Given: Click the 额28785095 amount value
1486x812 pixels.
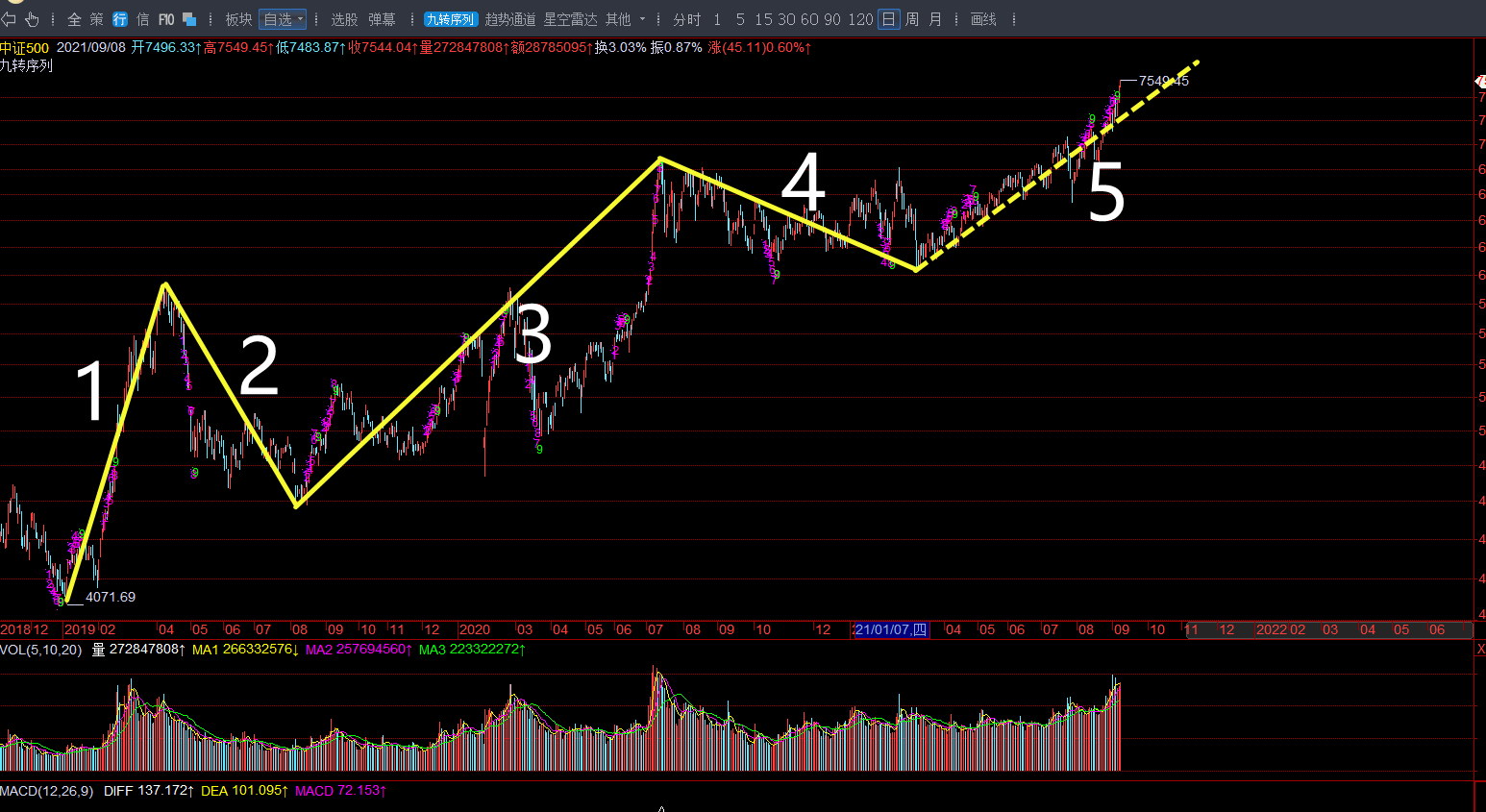Looking at the screenshot, I should pos(552,47).
